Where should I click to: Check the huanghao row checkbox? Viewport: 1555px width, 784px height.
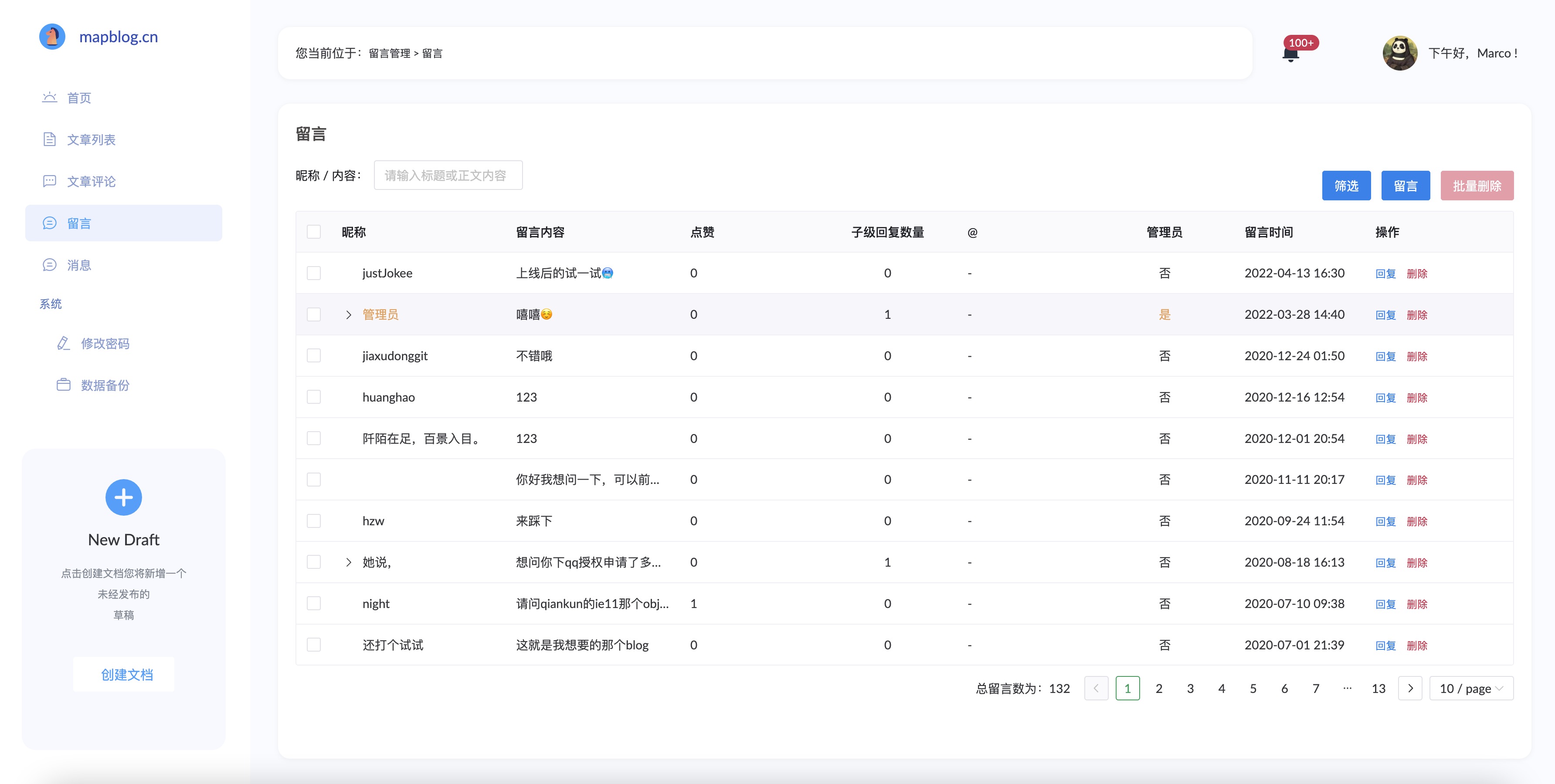314,397
